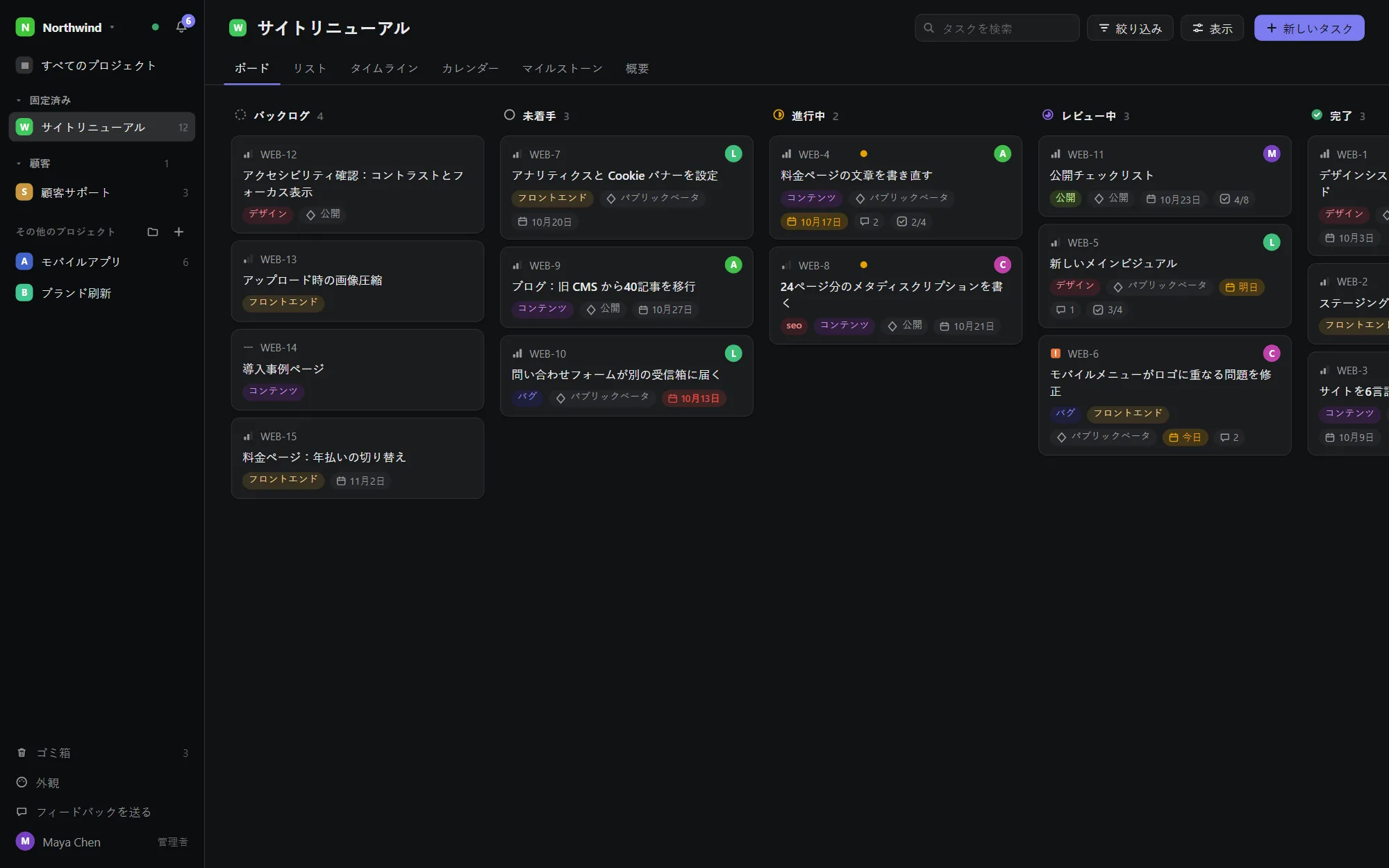
Task: Click the green 公開 tag on WEB-11
Action: tap(1065, 199)
